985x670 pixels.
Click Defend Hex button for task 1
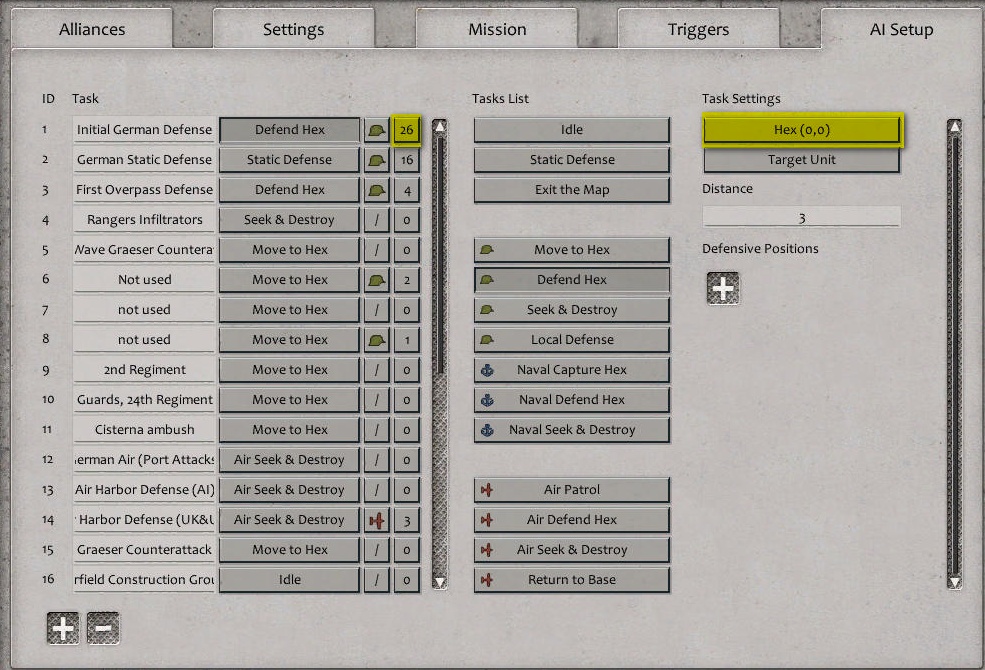290,130
